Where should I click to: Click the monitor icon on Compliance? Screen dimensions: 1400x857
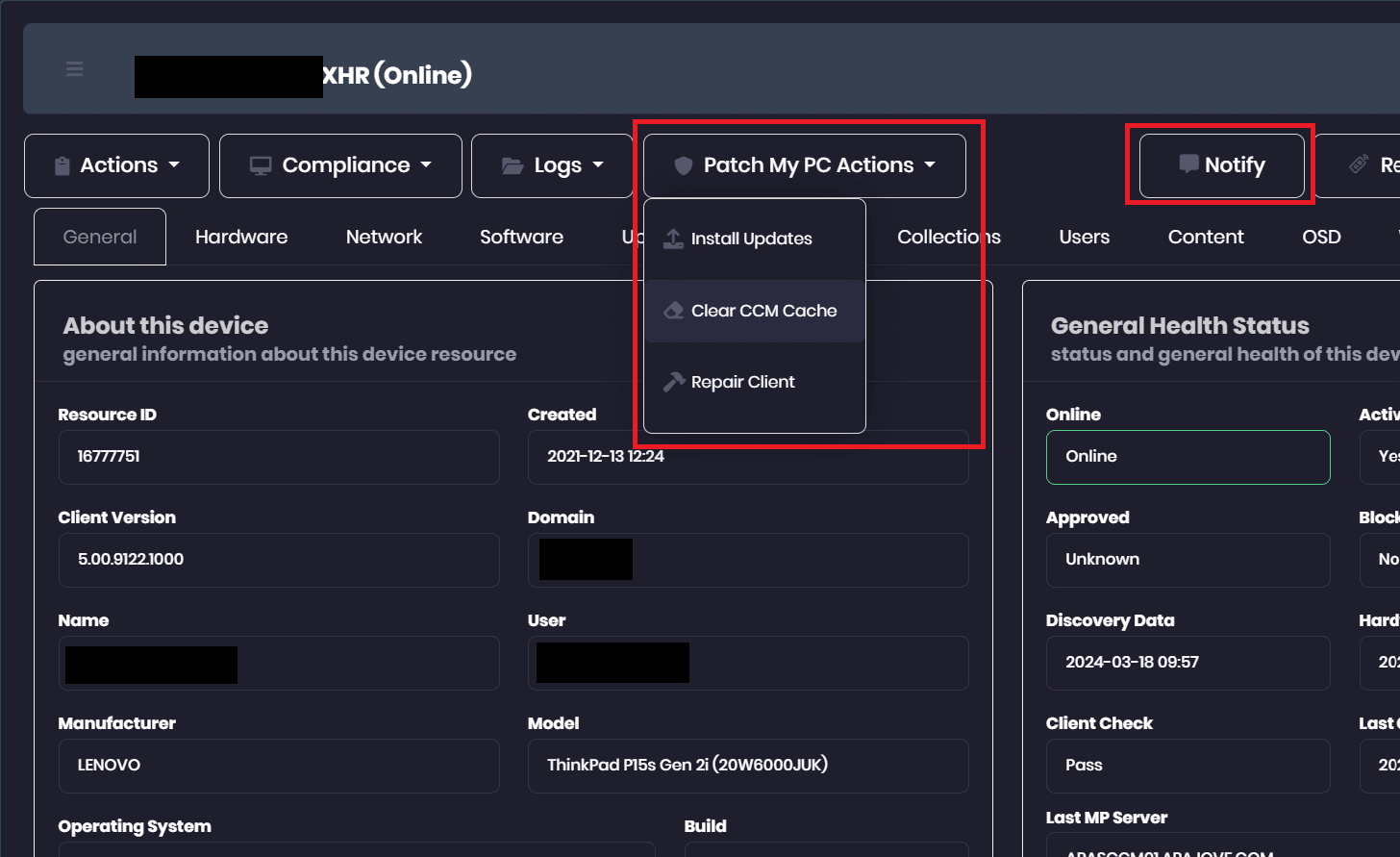[x=261, y=166]
